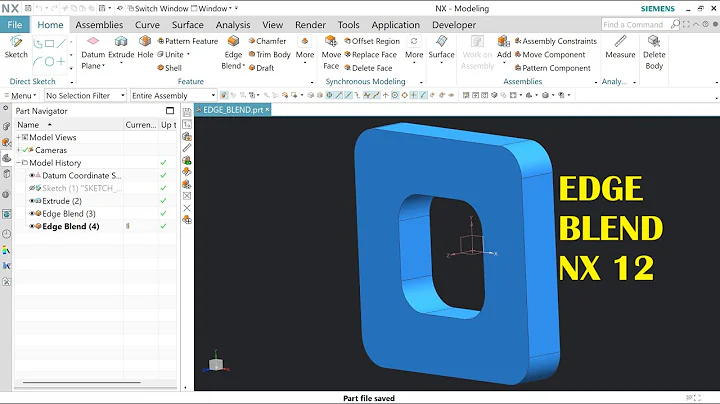Click the Unite command
Screen dimensions: 720x404
pos(171,54)
